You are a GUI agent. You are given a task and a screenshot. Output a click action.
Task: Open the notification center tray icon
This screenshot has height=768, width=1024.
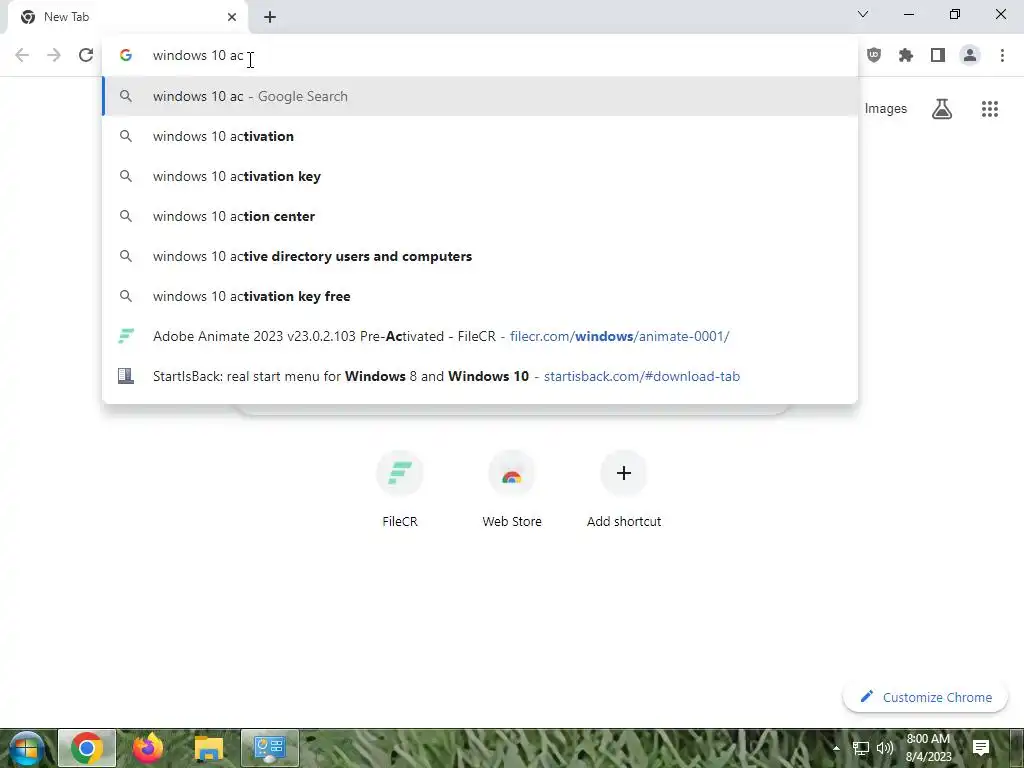pos(980,748)
